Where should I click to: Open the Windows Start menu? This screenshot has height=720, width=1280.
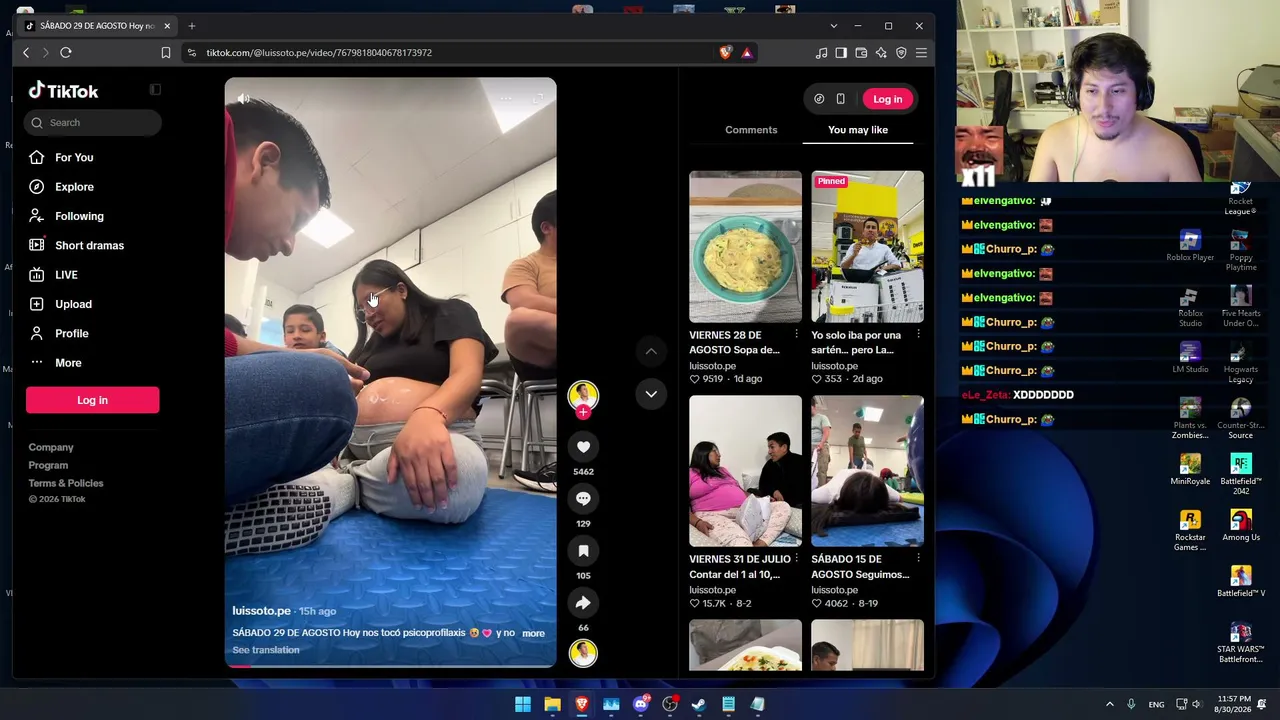(523, 704)
